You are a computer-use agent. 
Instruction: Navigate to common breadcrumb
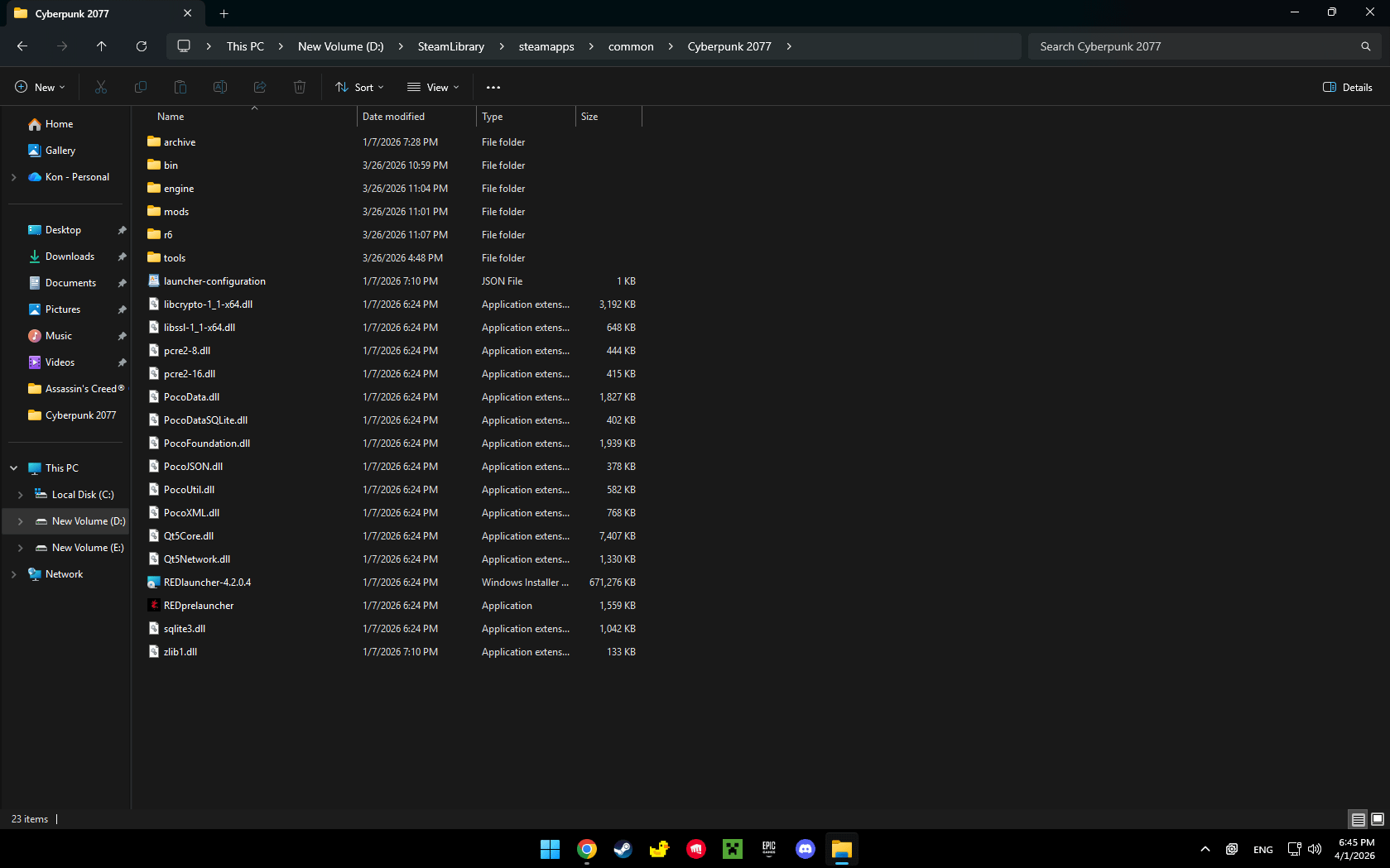point(631,46)
